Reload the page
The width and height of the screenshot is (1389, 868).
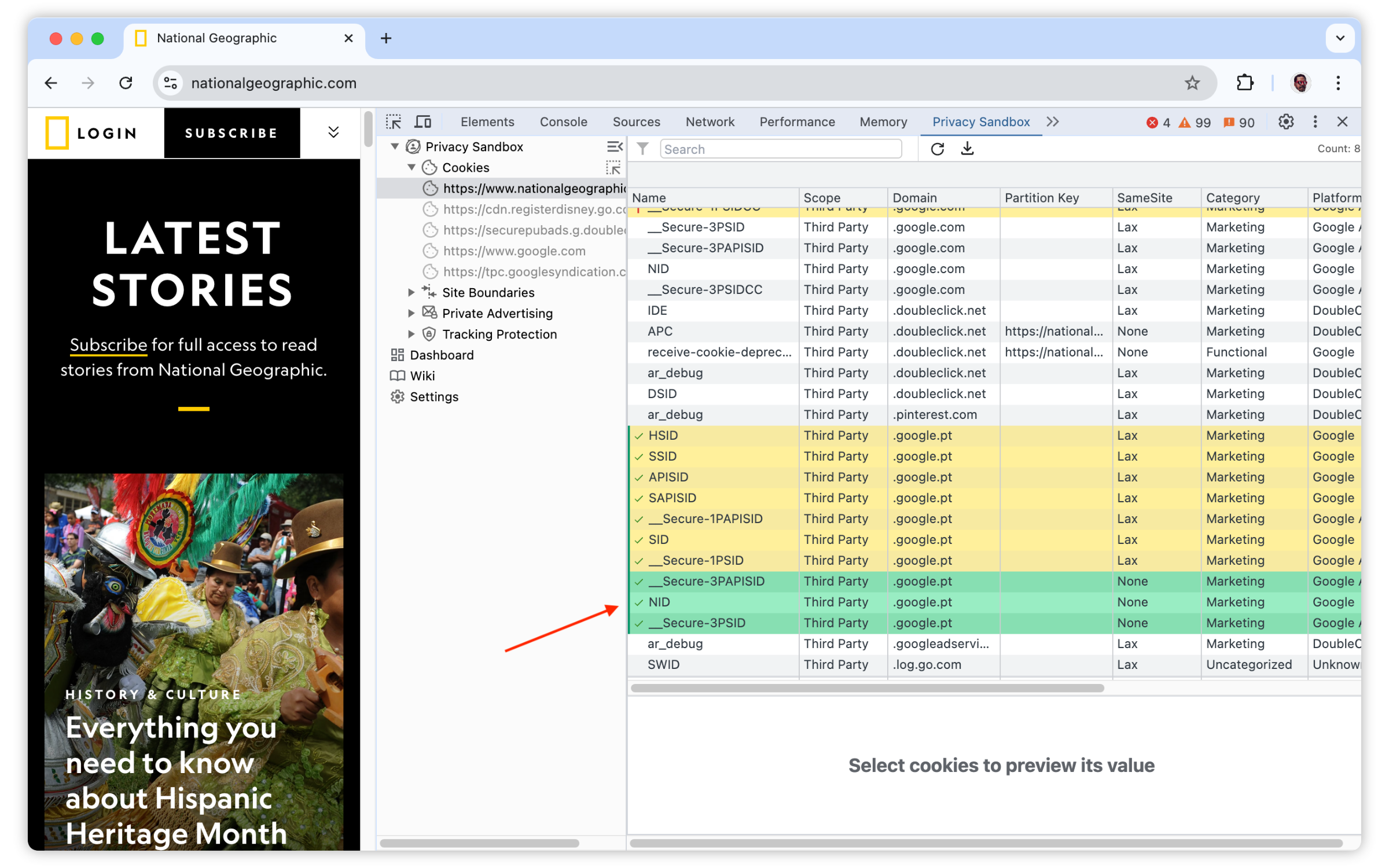[x=126, y=83]
